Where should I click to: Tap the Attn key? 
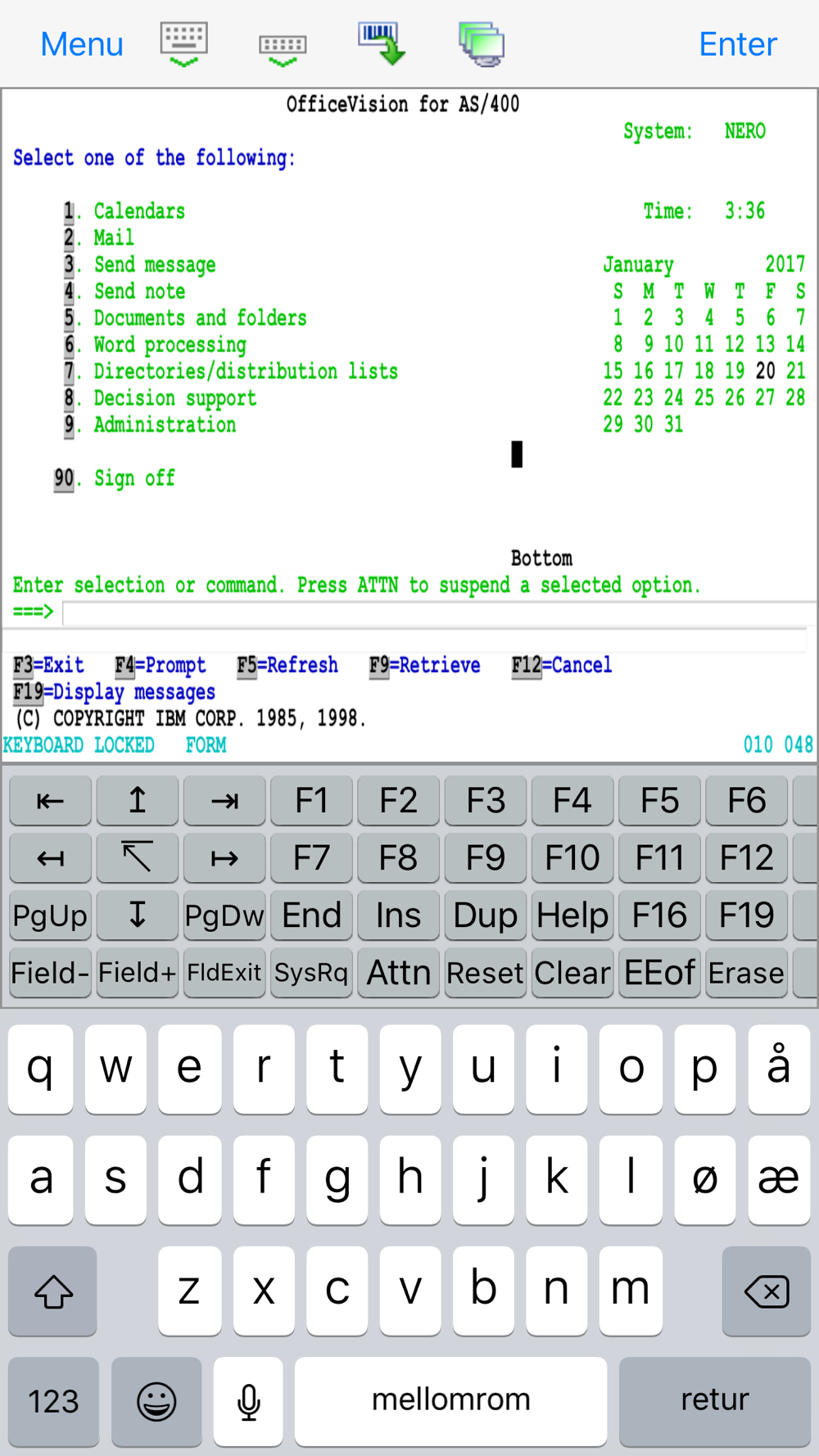click(399, 973)
